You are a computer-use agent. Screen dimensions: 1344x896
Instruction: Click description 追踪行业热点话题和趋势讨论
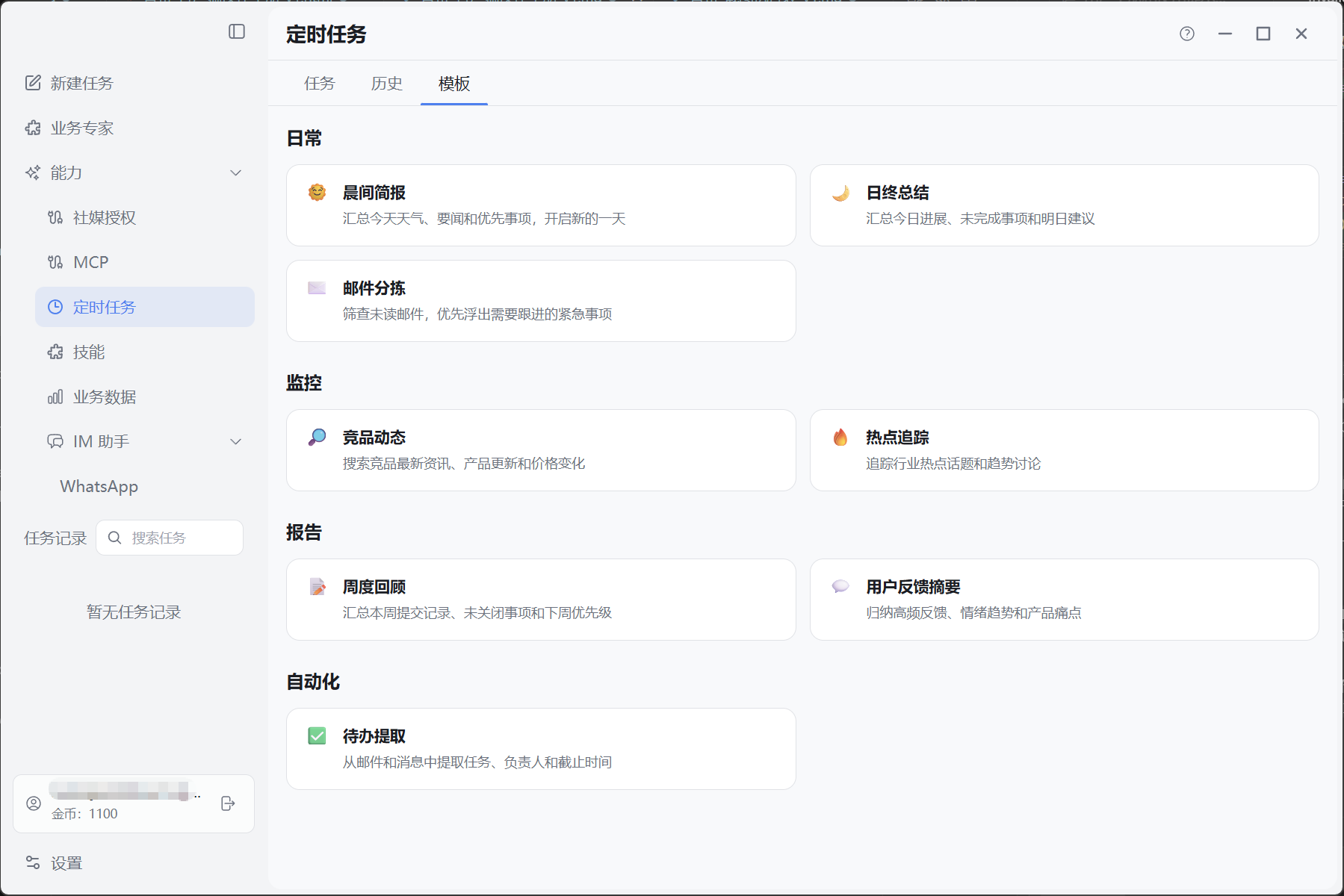point(953,464)
